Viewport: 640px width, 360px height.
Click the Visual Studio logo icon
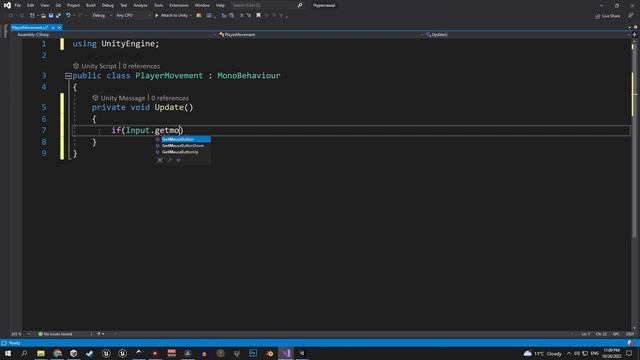[x=7, y=5]
